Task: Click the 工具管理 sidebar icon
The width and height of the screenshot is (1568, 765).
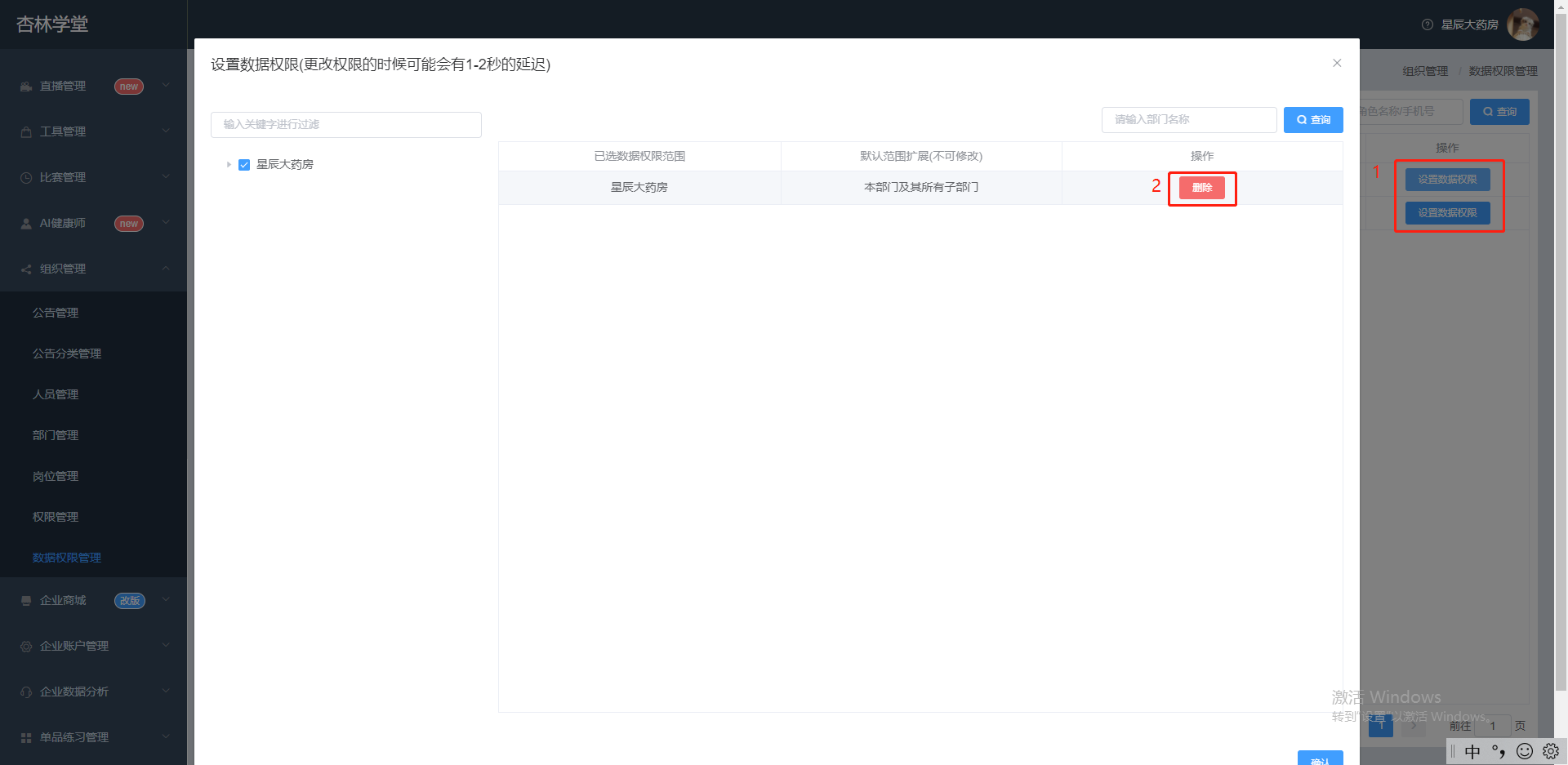Action: tap(26, 132)
